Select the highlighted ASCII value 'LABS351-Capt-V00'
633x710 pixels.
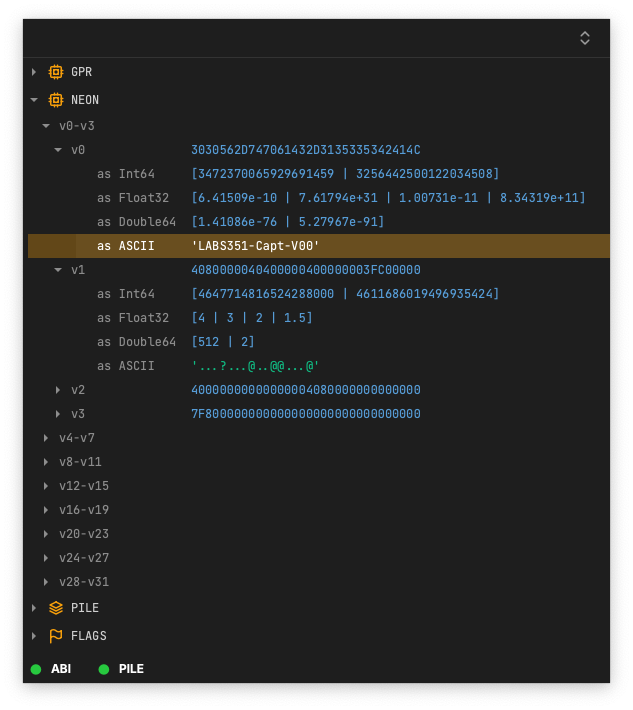click(x=255, y=246)
